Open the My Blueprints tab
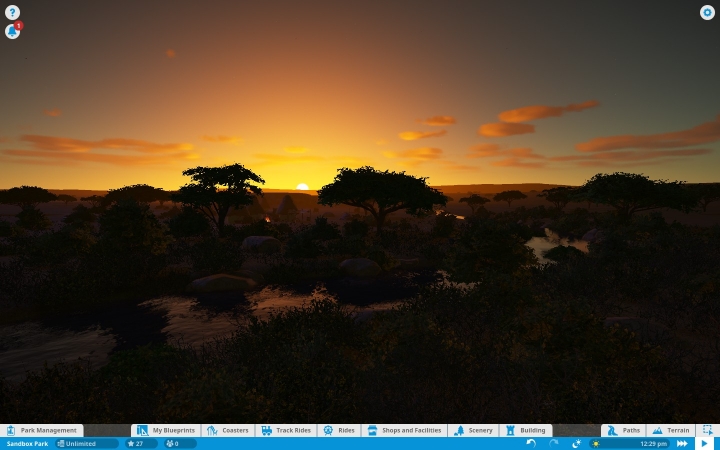 pos(166,430)
